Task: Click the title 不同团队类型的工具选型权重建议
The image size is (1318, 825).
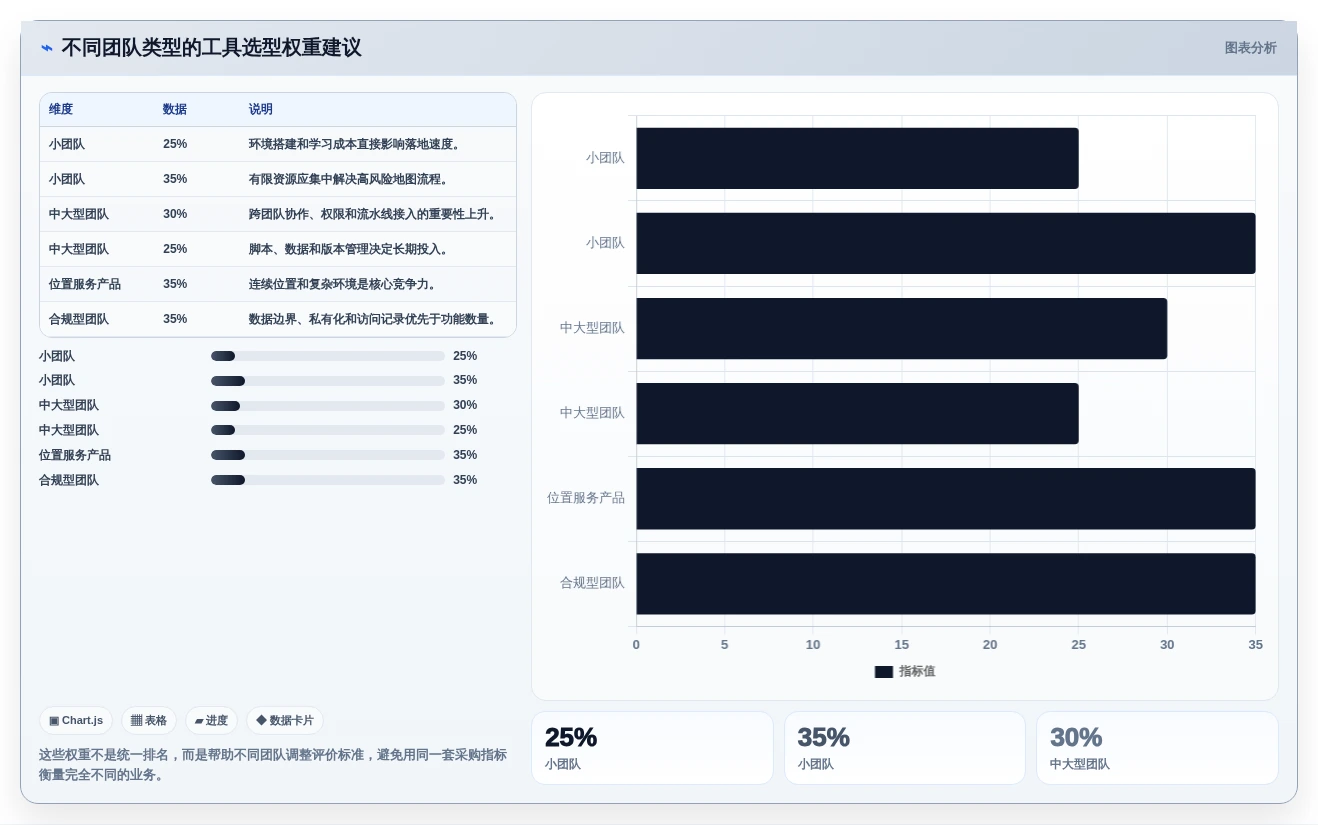Action: pyautogui.click(x=211, y=48)
